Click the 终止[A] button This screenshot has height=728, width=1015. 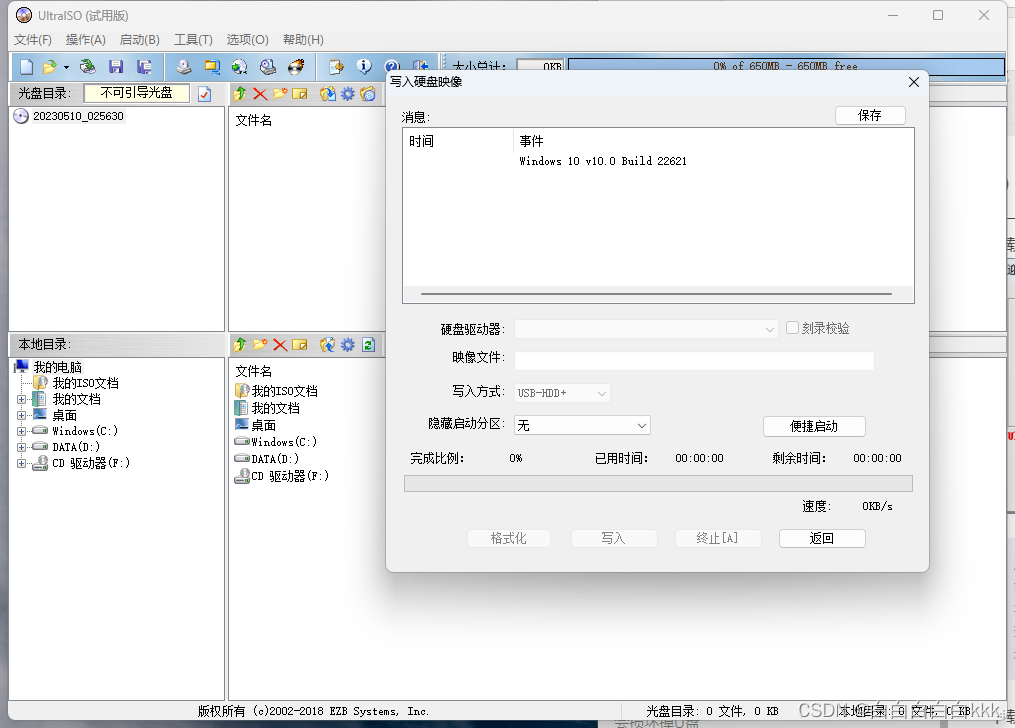click(x=718, y=538)
